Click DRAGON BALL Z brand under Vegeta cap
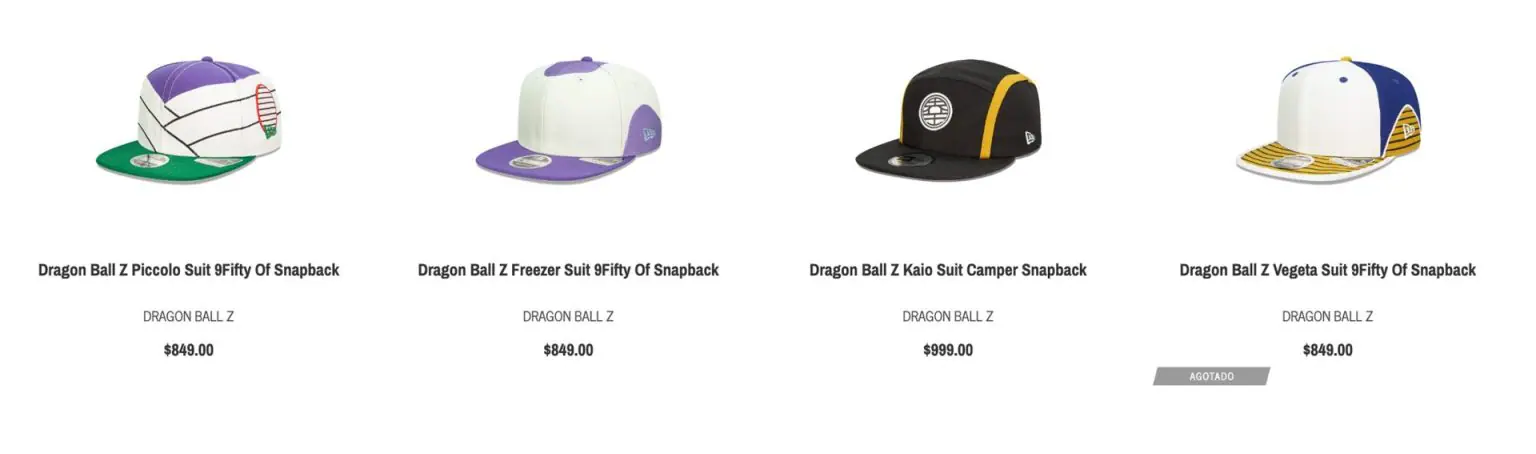Viewport: 1536px width, 454px height. pyautogui.click(x=1327, y=317)
